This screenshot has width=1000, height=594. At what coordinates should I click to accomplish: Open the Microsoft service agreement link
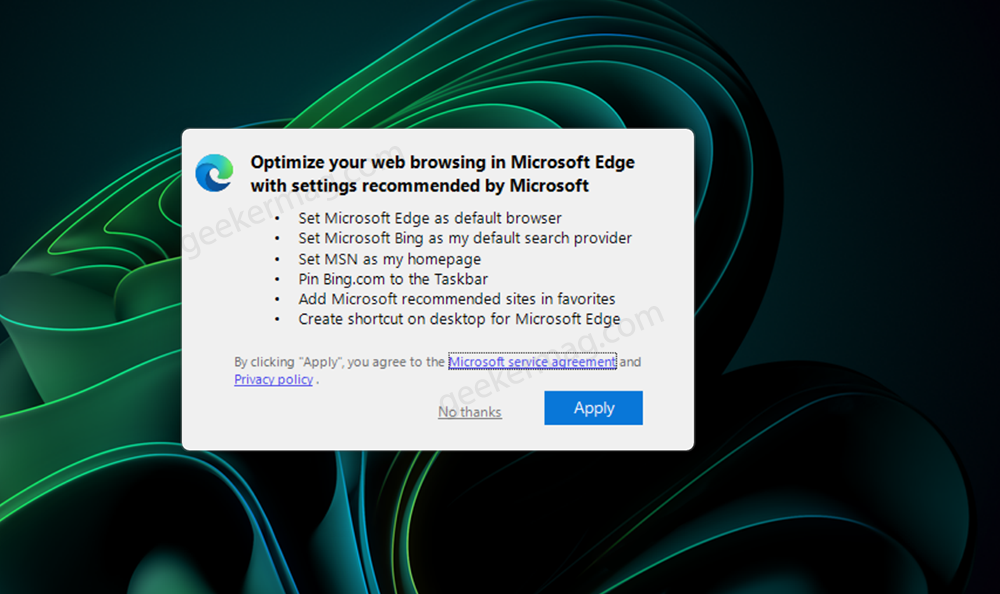point(533,362)
